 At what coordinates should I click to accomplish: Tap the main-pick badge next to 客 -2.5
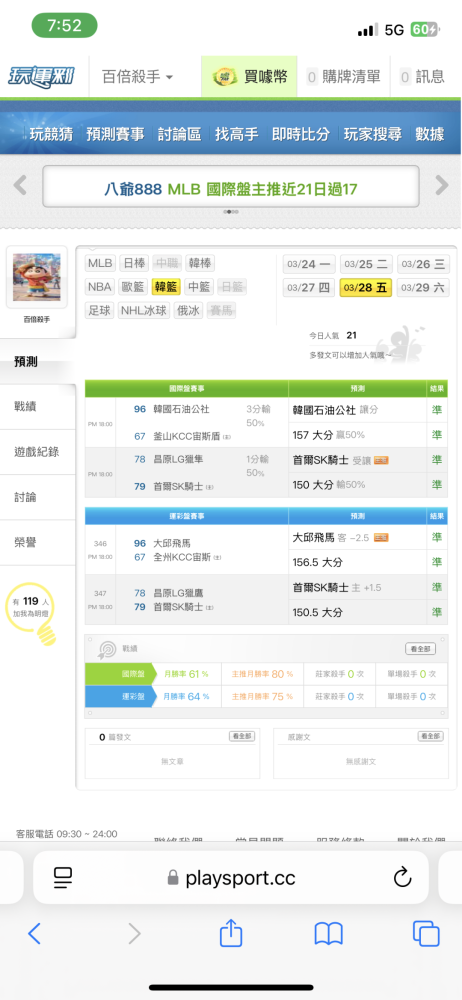coord(381,538)
